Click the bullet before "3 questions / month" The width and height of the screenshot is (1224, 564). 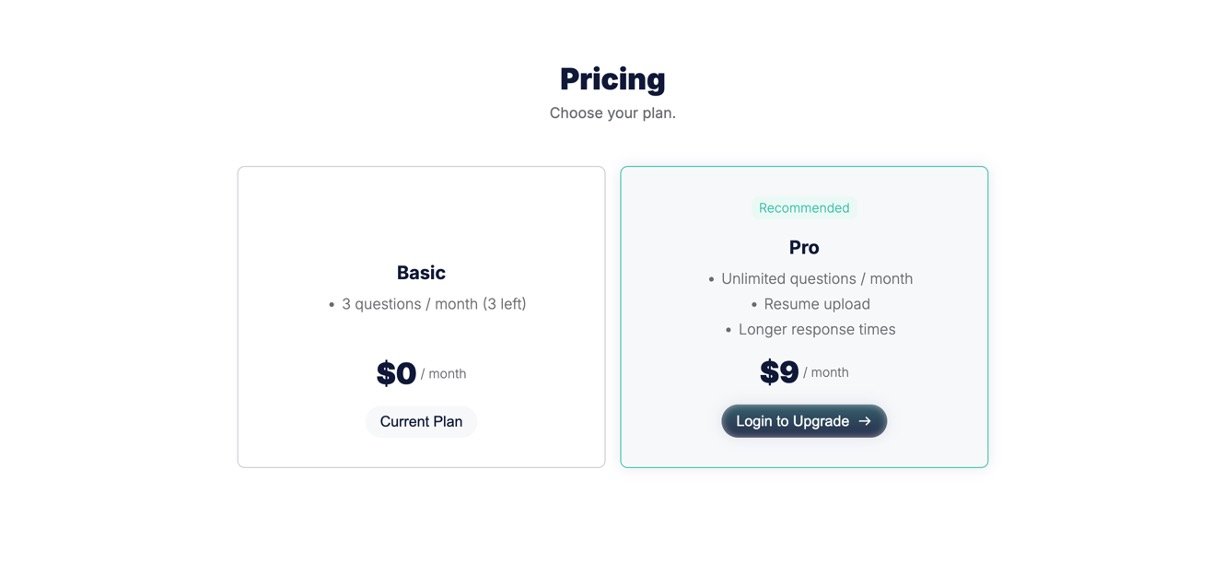pos(332,305)
